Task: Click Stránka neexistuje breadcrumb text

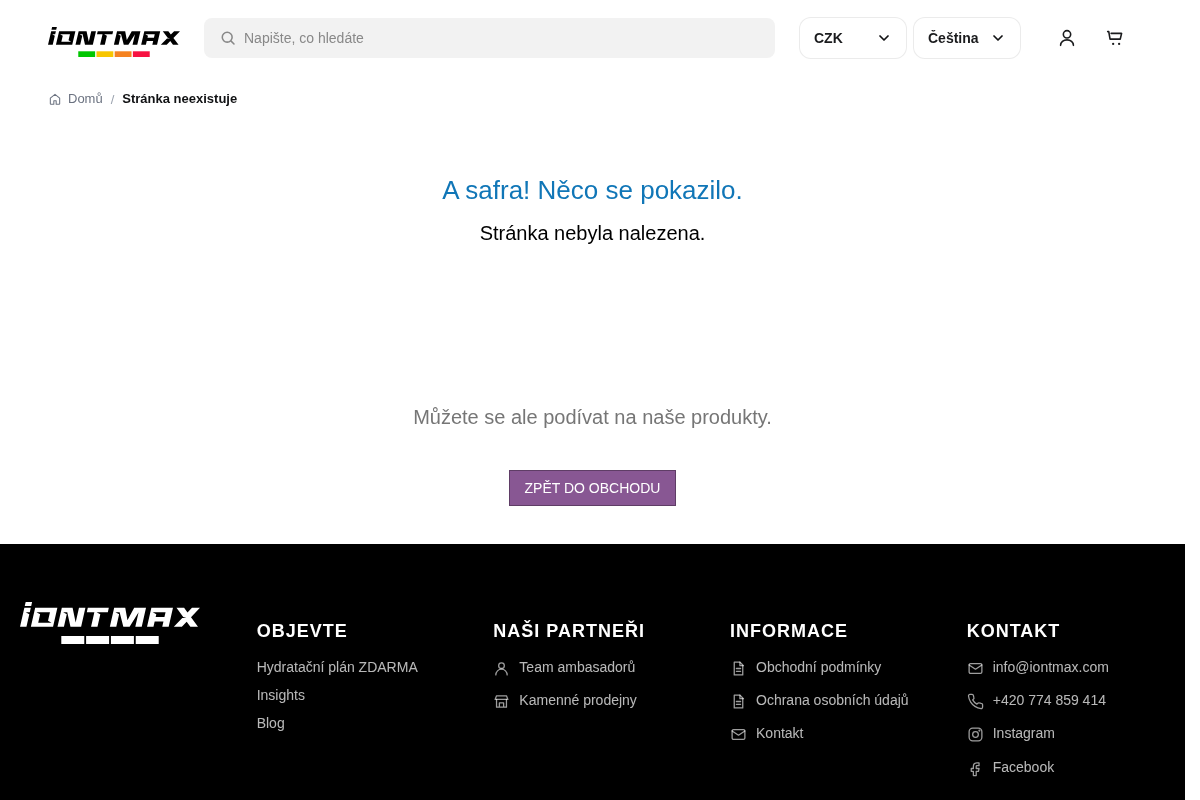Action: tap(179, 99)
